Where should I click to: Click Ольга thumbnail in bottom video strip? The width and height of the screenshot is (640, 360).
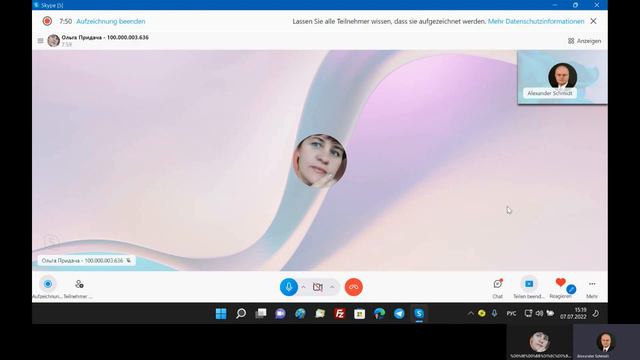pyautogui.click(x=540, y=342)
